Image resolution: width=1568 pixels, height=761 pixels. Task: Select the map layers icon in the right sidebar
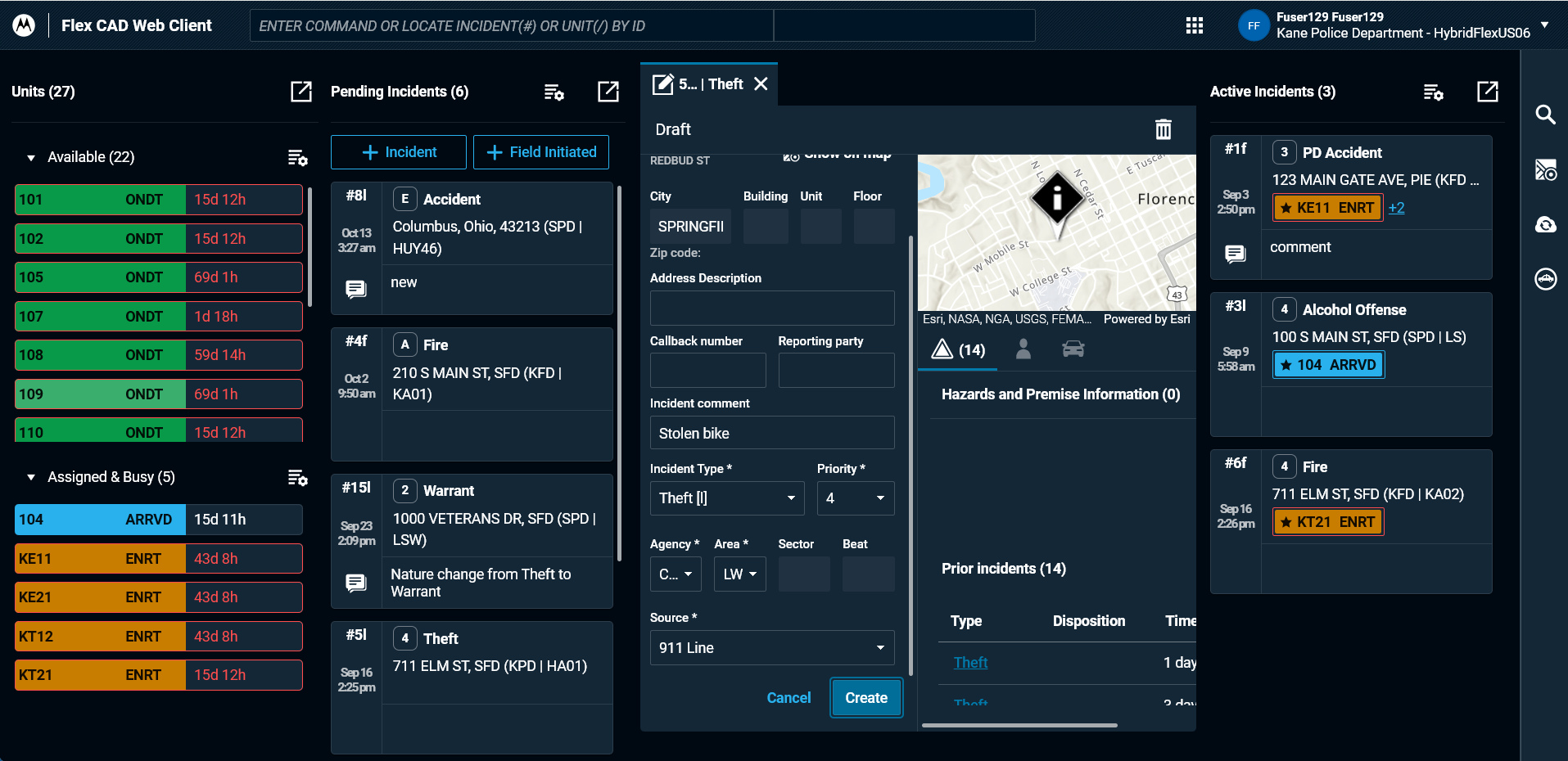1546,169
